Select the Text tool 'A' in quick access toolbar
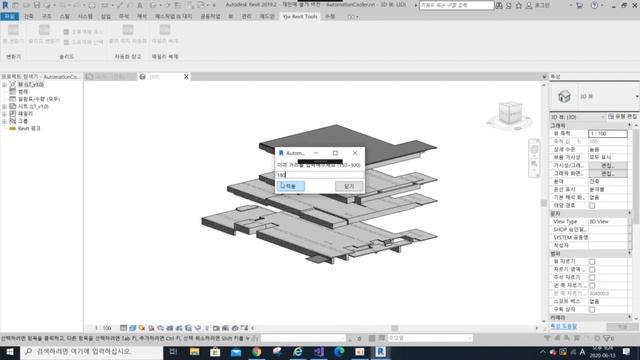640x360 pixels. click(x=140, y=5)
